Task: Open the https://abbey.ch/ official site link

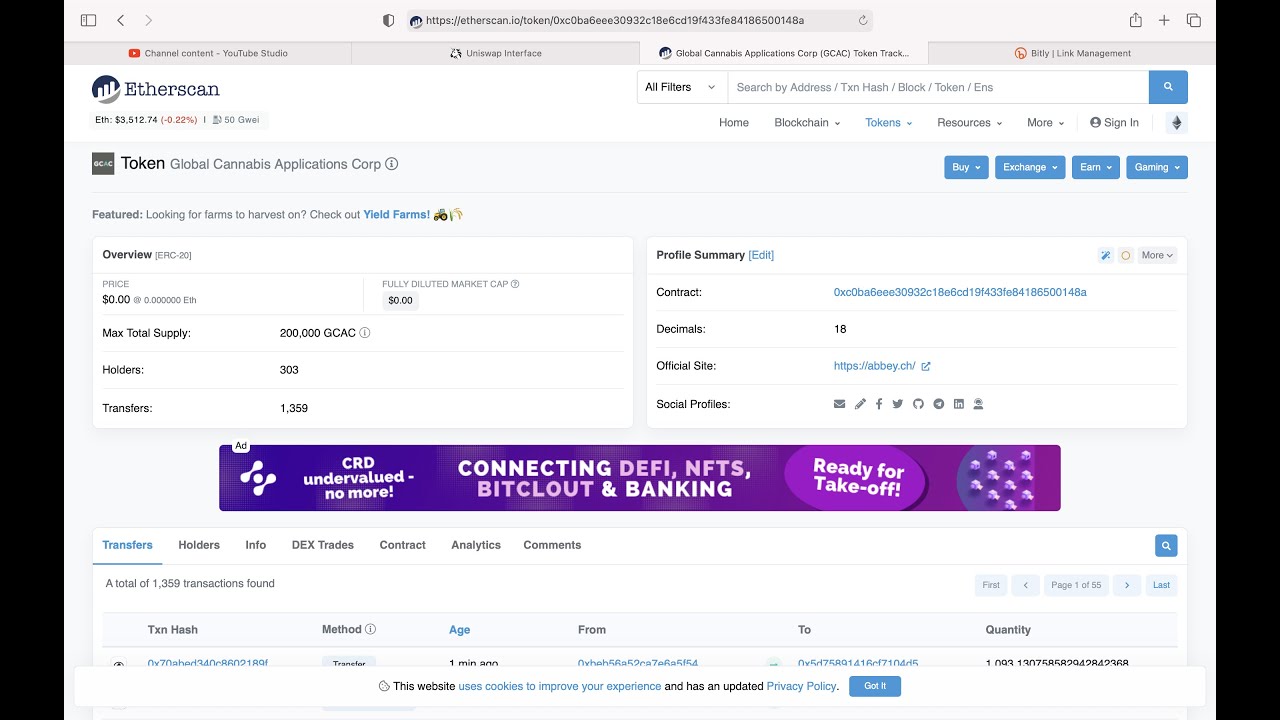Action: tap(874, 366)
